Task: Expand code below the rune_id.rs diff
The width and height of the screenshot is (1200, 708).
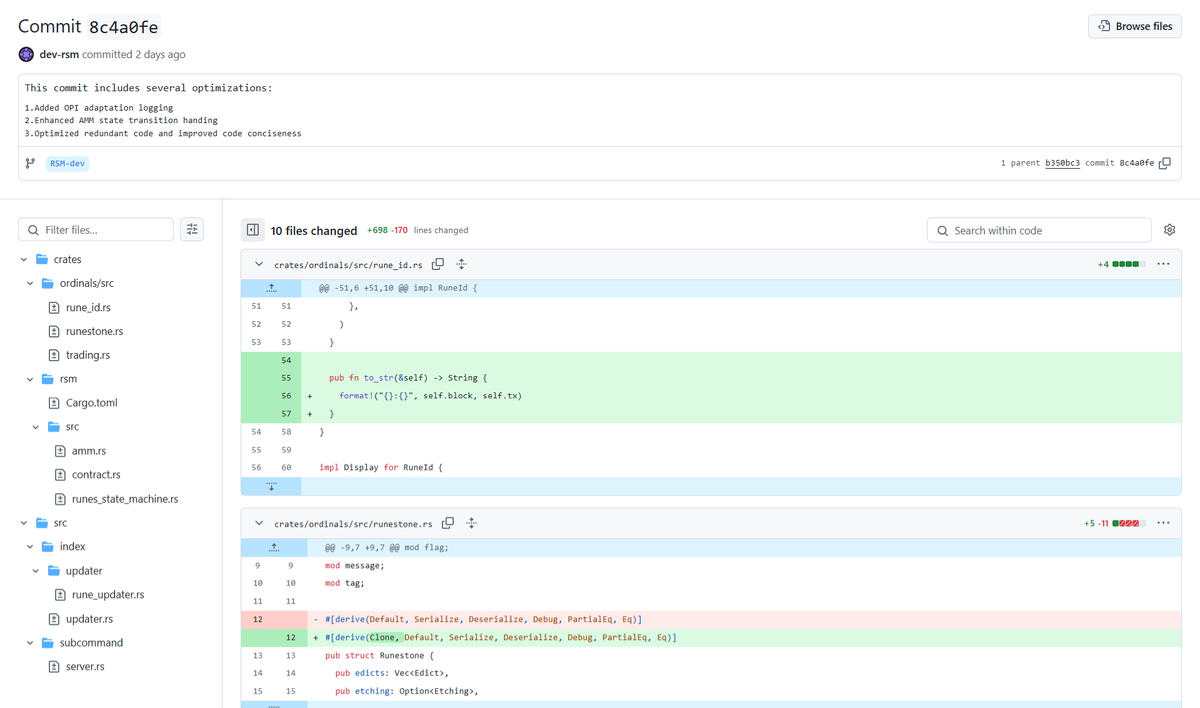Action: pos(270,485)
